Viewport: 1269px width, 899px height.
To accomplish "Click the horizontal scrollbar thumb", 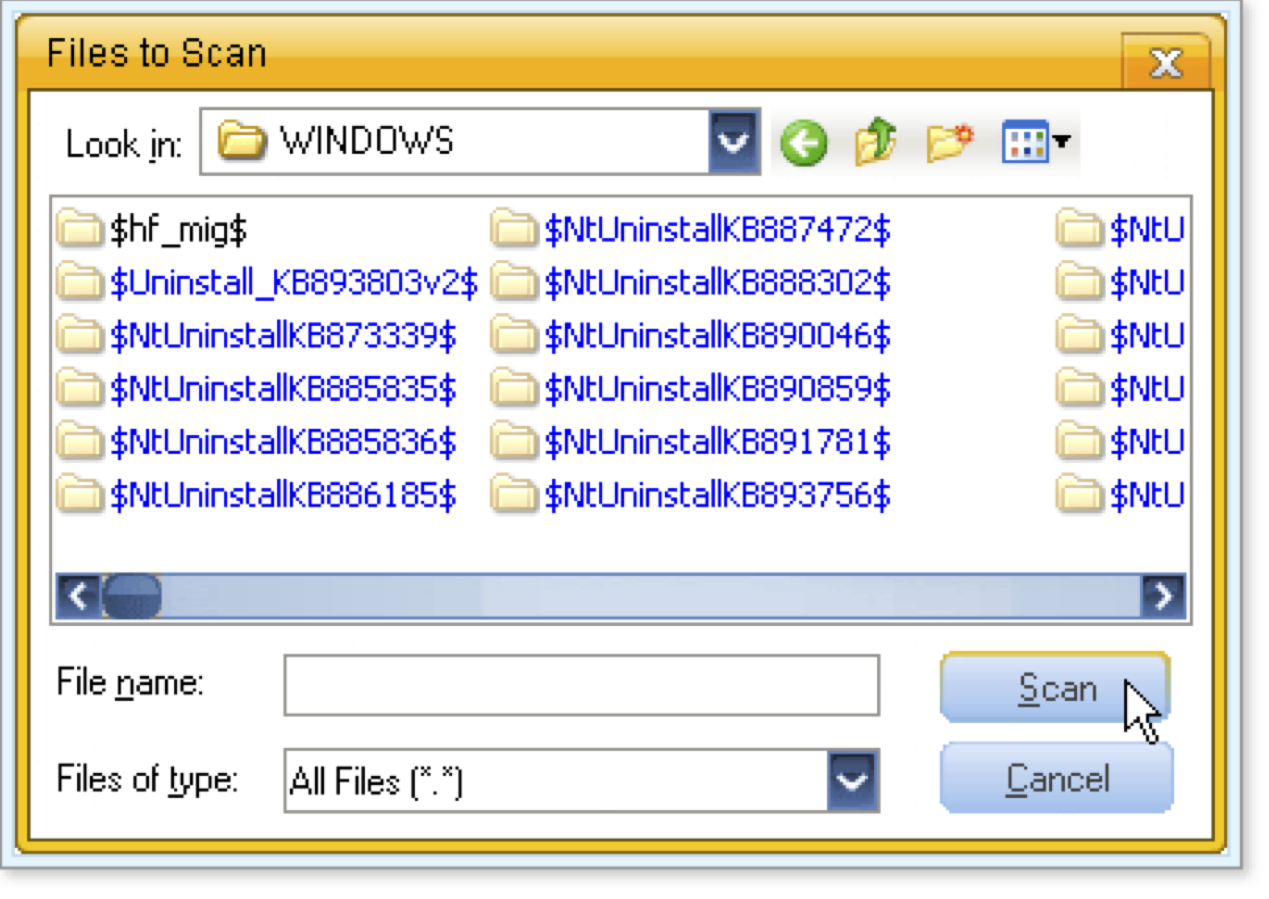I will (131, 597).
